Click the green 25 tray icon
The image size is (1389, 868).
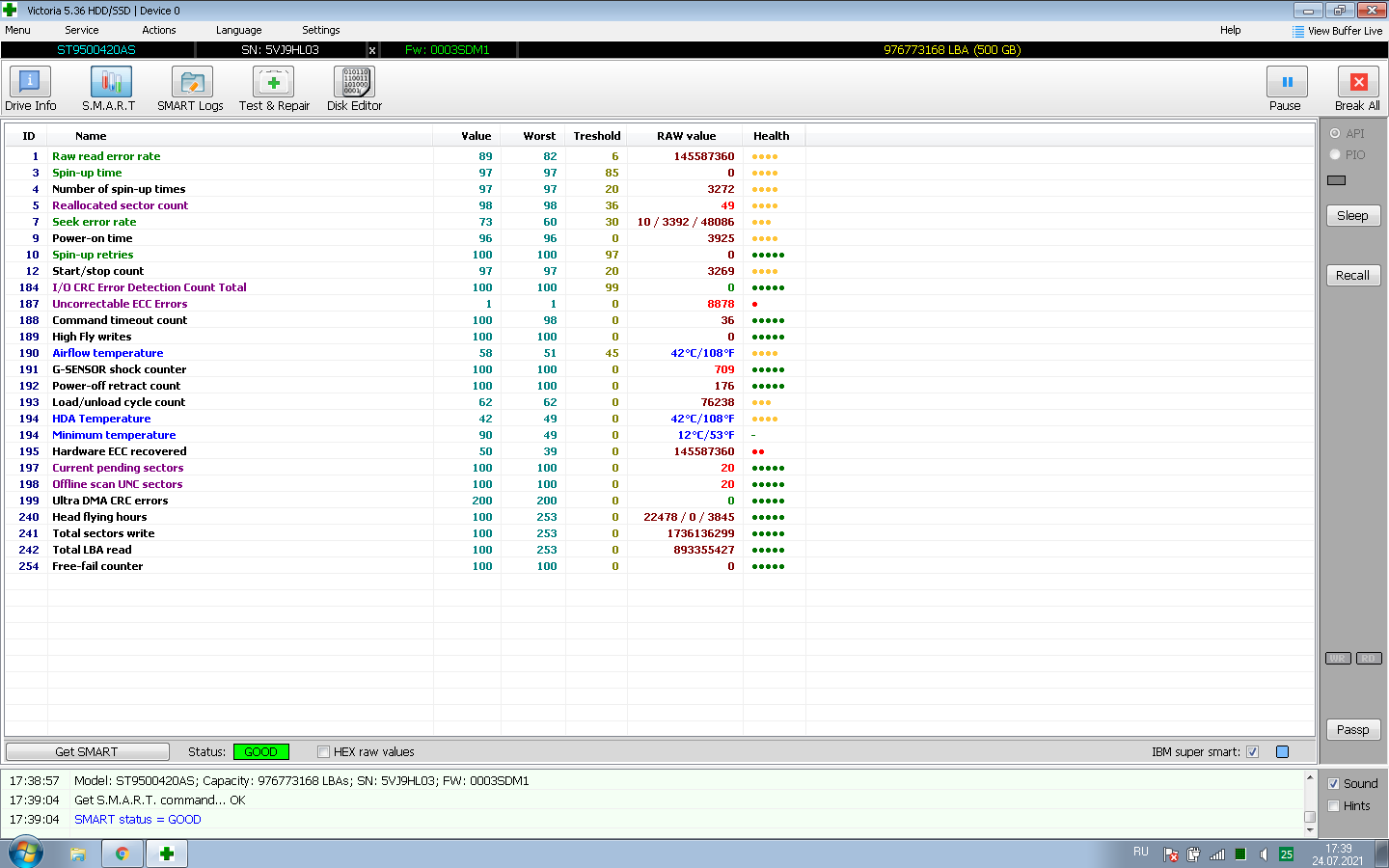tap(1287, 854)
